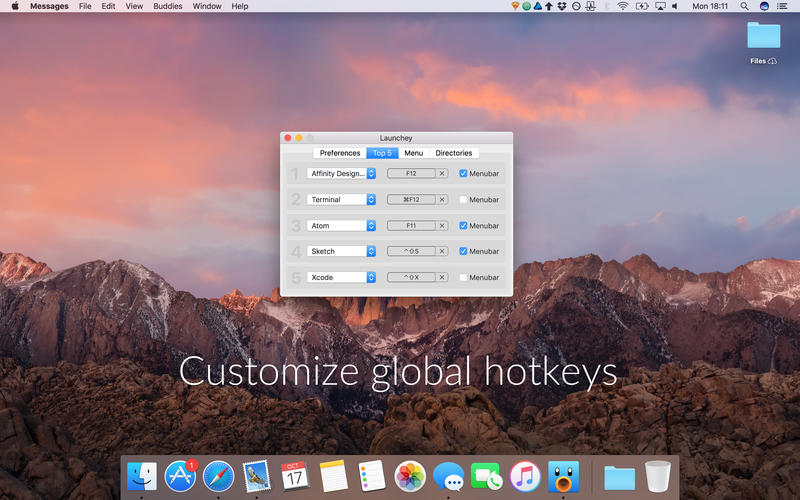
Task: Click the Mon 18:11 clock
Action: 710,6
